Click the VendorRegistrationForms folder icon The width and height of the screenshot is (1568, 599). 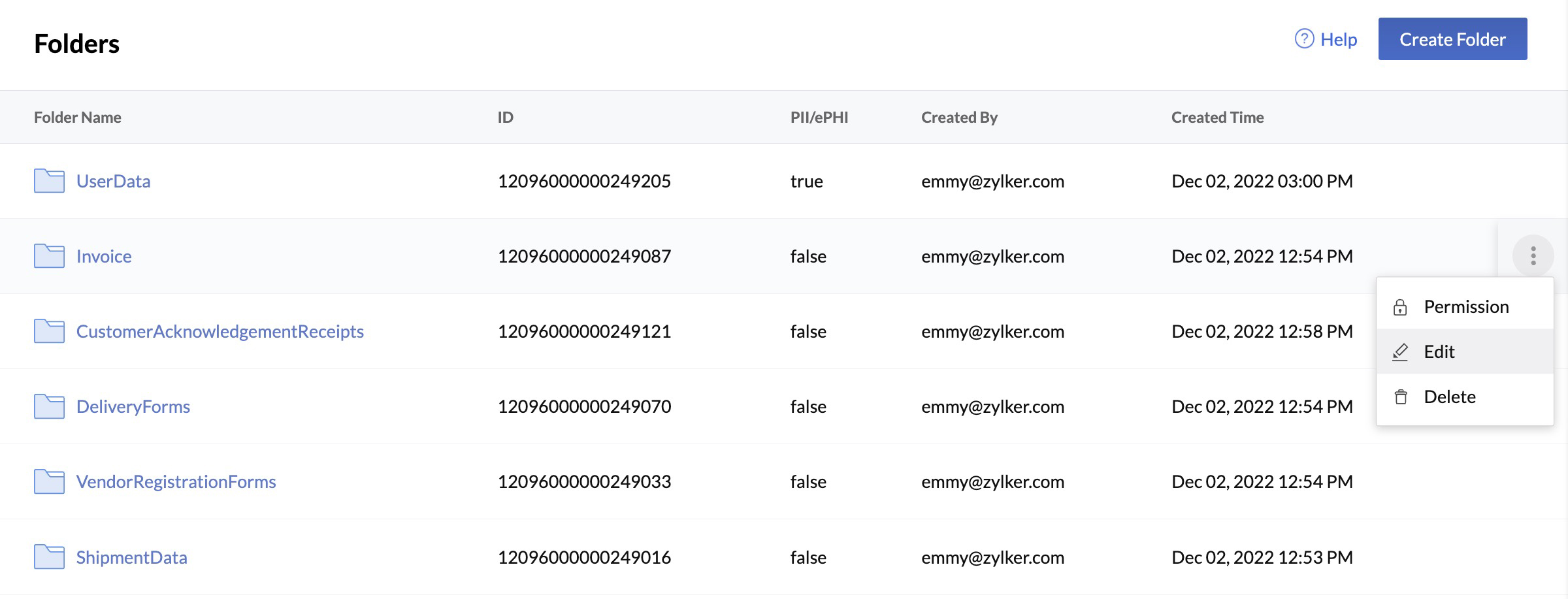48,481
